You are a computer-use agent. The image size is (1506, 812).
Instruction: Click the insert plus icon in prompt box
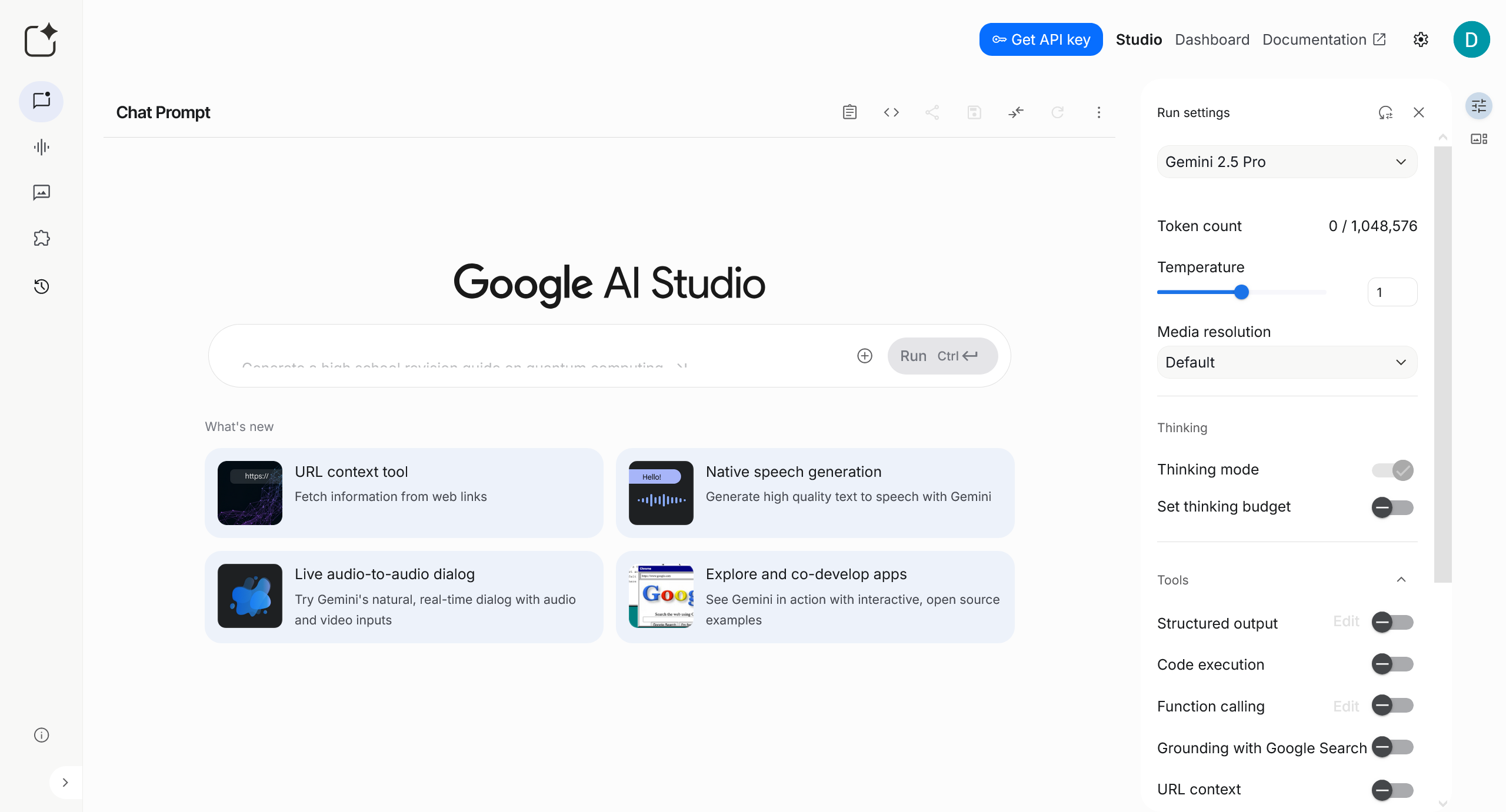point(864,356)
